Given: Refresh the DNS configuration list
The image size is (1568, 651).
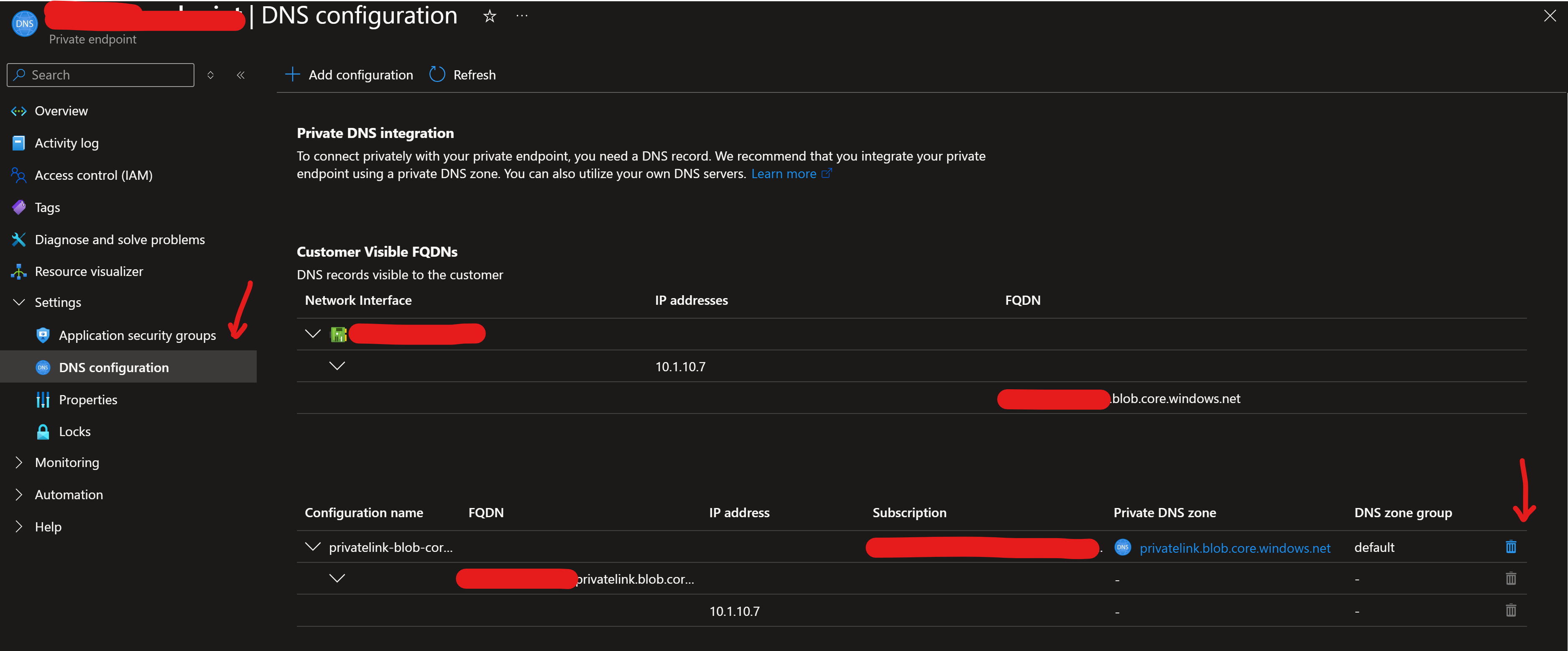Looking at the screenshot, I should point(462,74).
